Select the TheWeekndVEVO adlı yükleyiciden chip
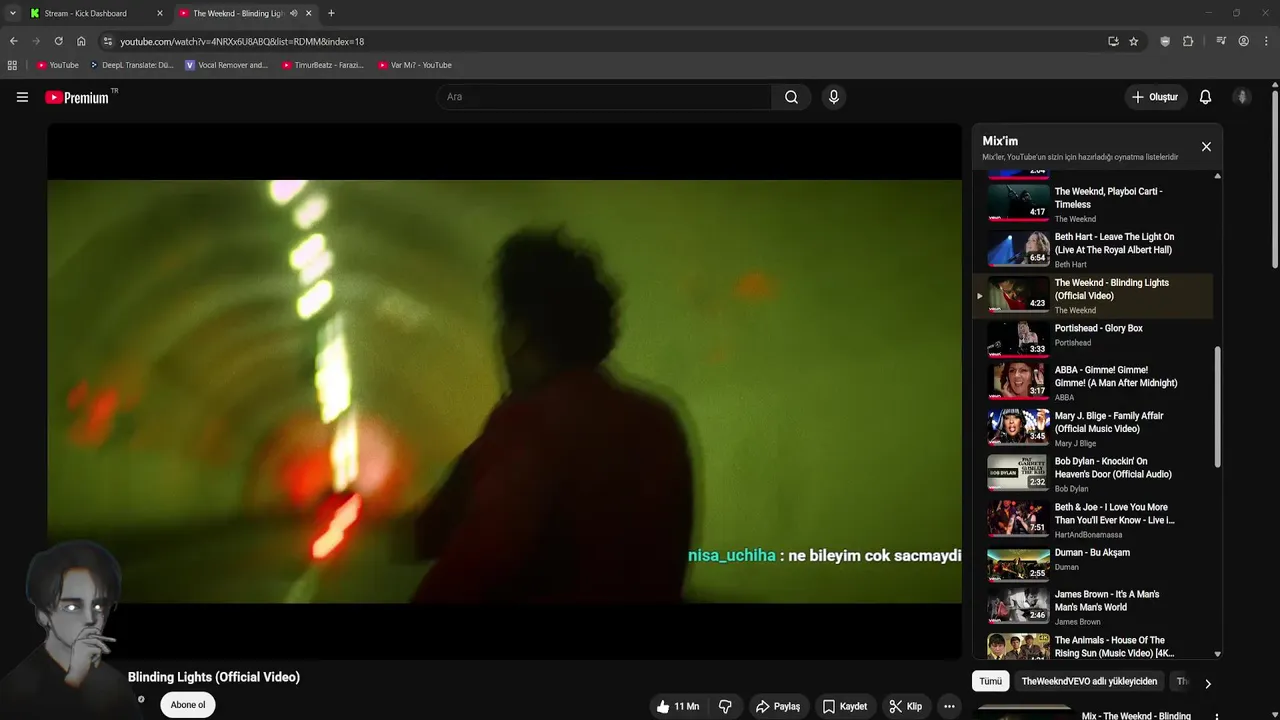Viewport: 1280px width, 720px height. tap(1089, 681)
